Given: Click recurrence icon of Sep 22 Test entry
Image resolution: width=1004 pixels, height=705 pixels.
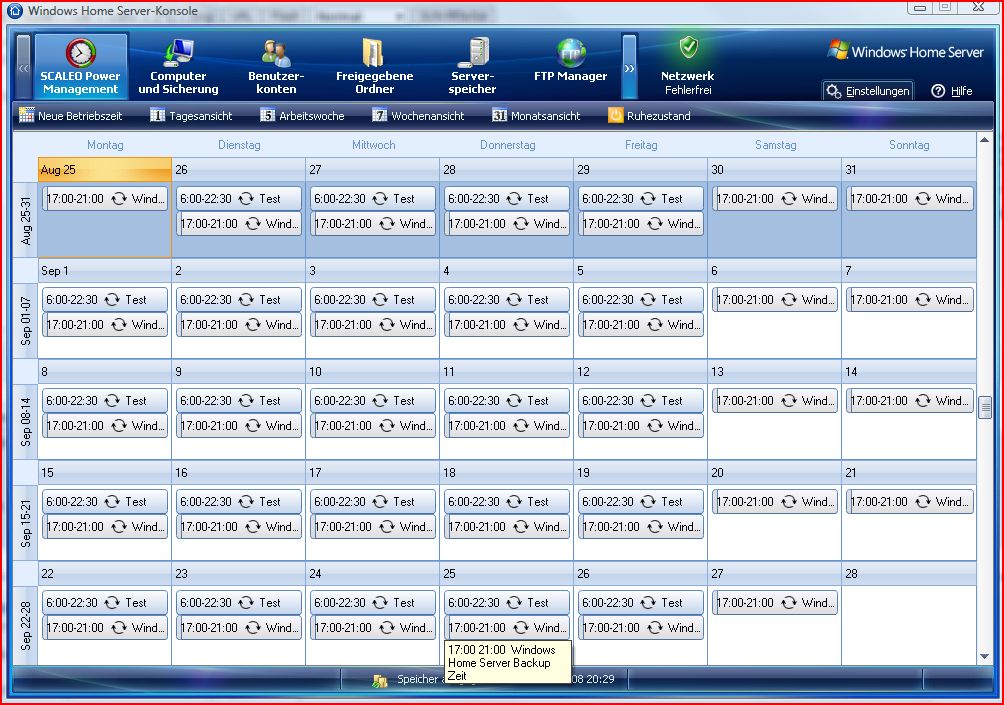Looking at the screenshot, I should point(112,603).
